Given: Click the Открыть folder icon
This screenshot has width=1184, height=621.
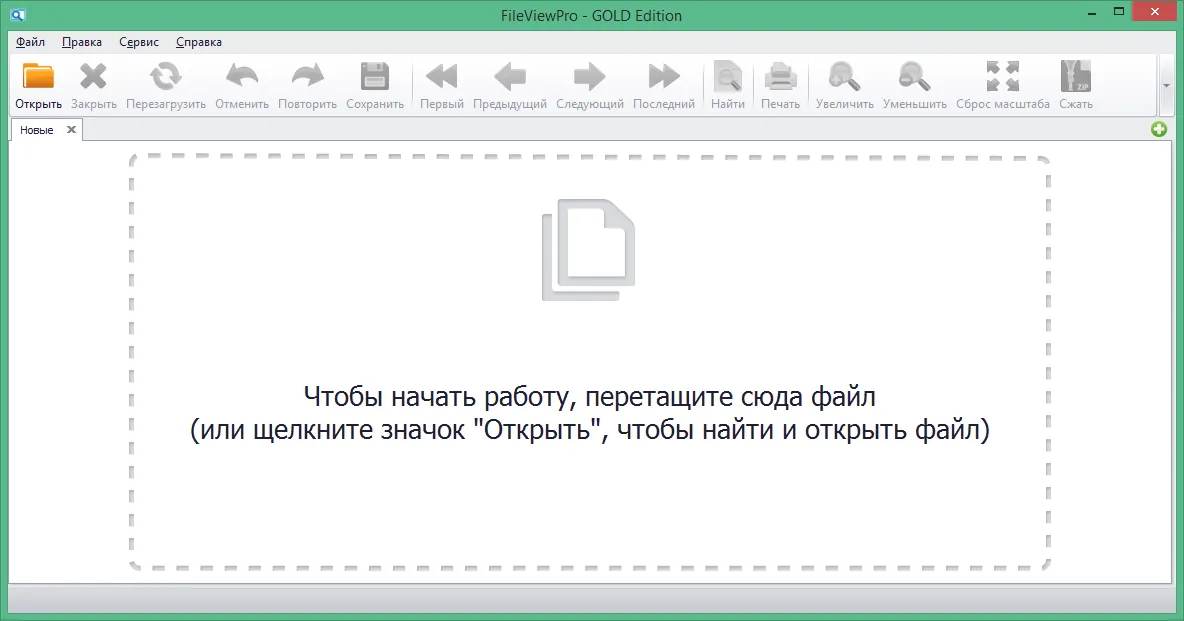Looking at the screenshot, I should 38,77.
